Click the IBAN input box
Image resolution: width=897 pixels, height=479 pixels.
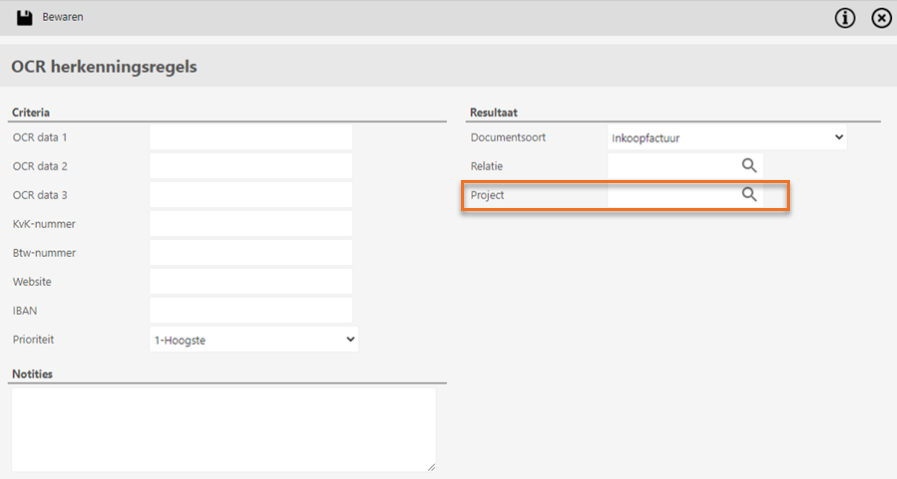point(251,311)
